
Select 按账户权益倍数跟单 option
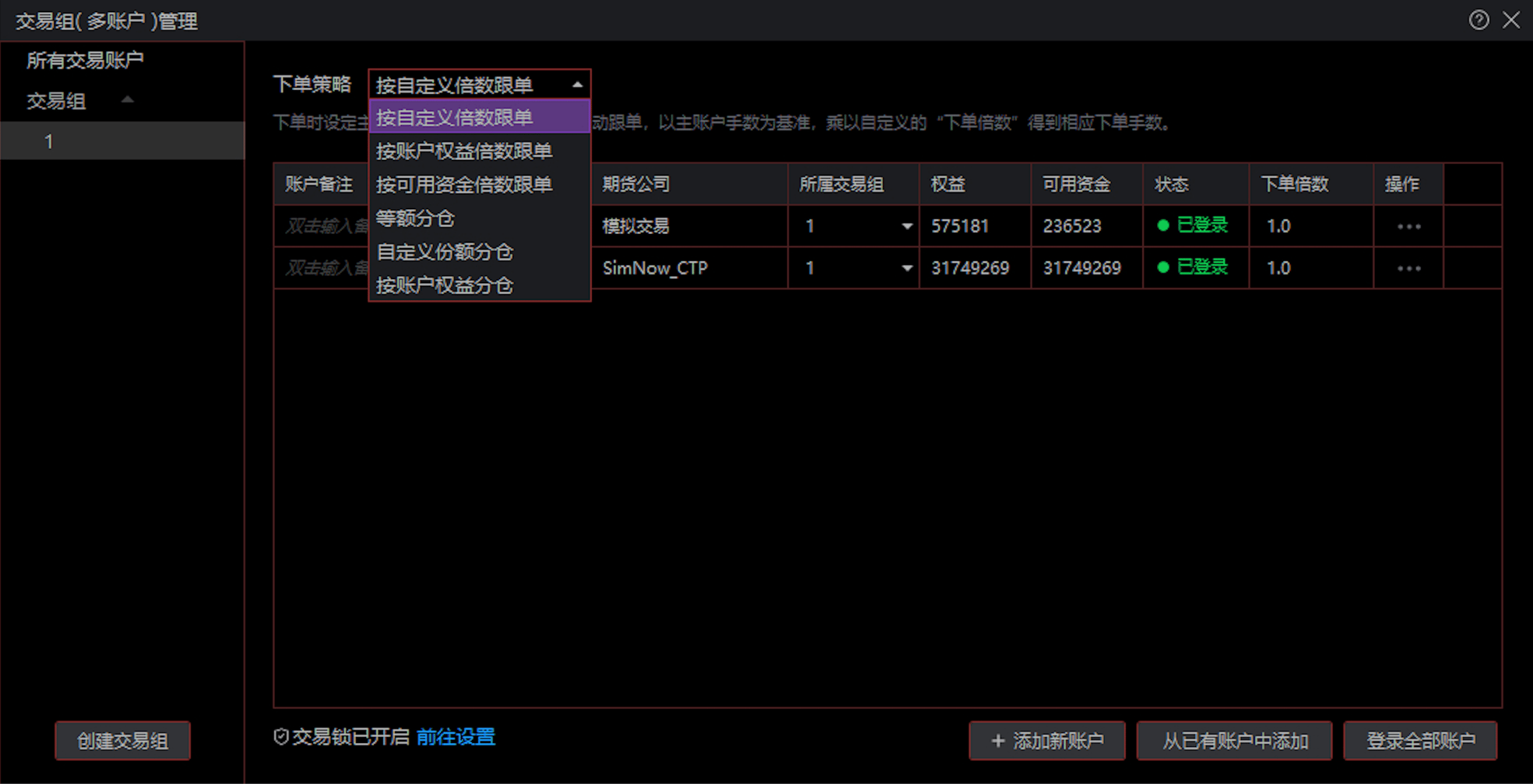[x=480, y=151]
